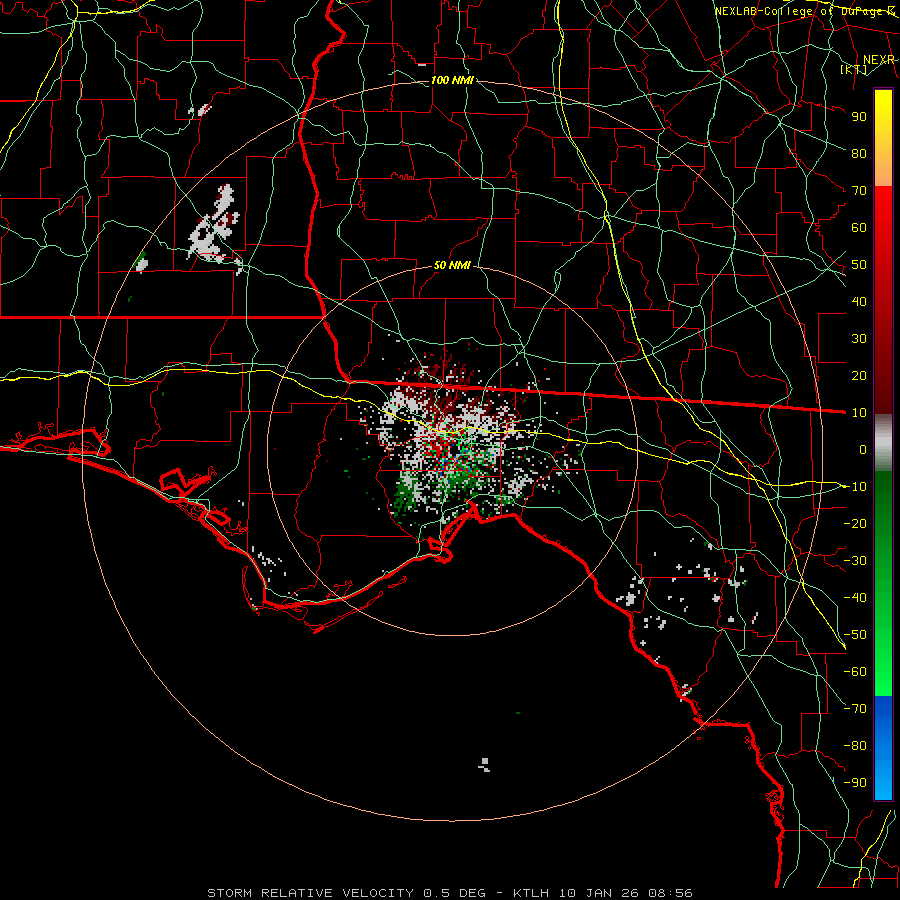The width and height of the screenshot is (900, 900).
Task: Click the "10 JAN 26" date text
Action: [599, 893]
